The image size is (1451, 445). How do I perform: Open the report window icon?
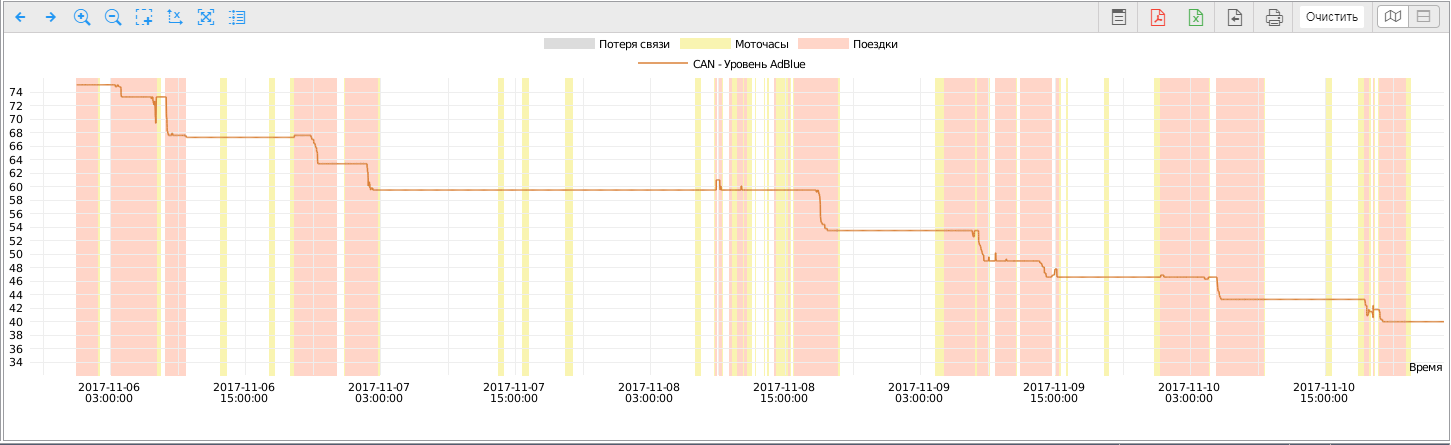(x=1119, y=17)
